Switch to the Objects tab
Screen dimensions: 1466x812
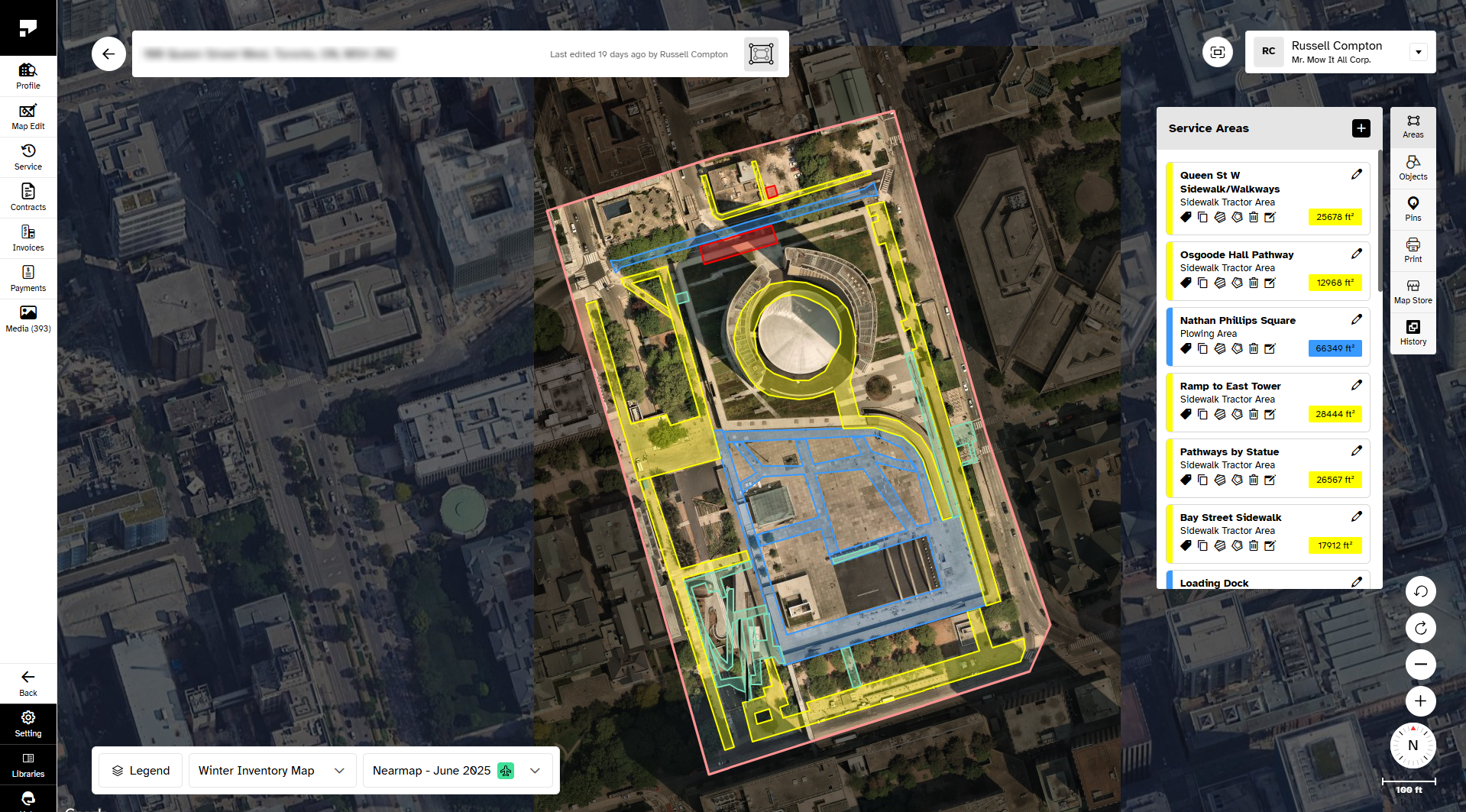tap(1413, 168)
